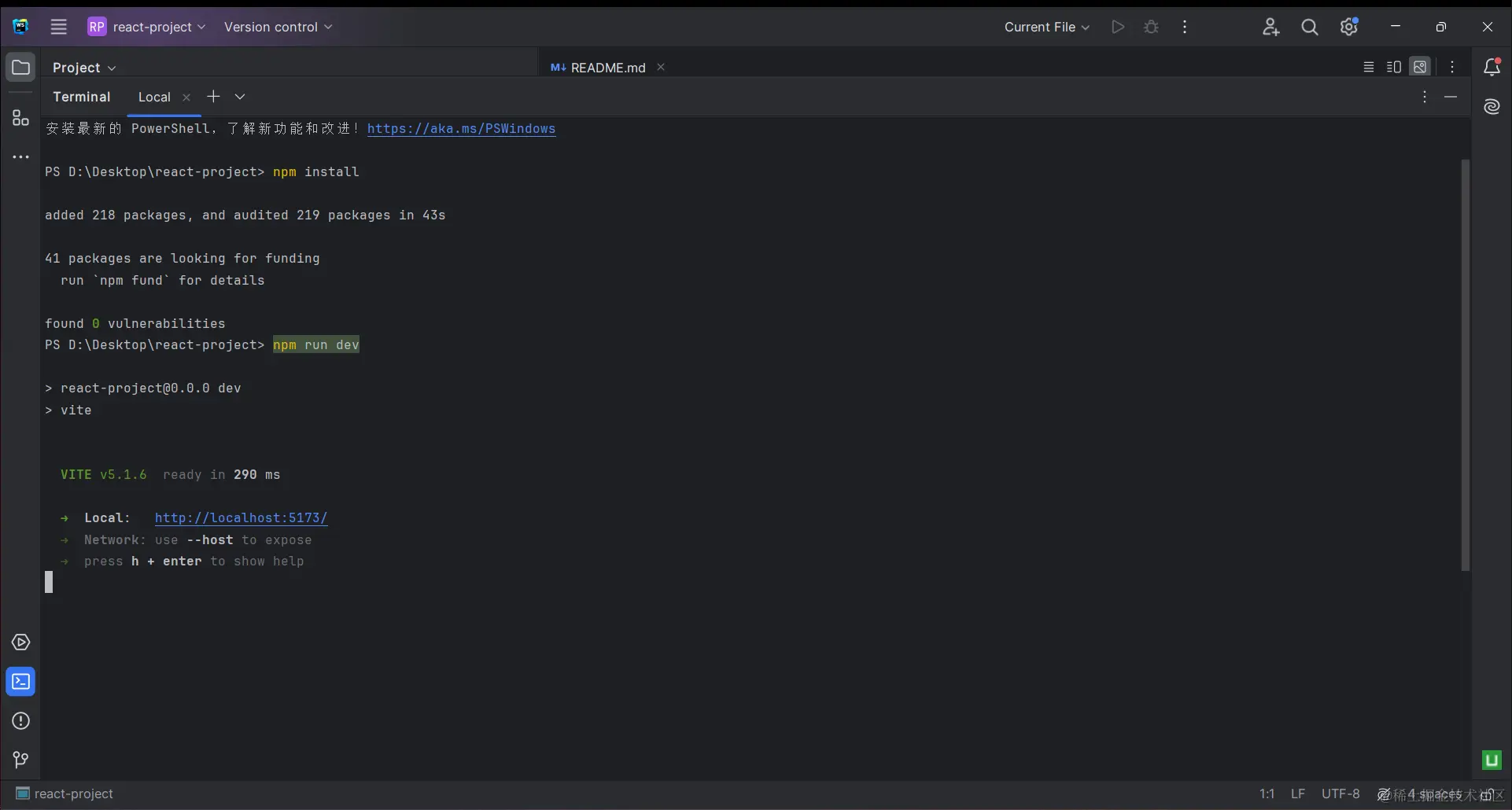Switch markdown view to editor only

click(1369, 67)
